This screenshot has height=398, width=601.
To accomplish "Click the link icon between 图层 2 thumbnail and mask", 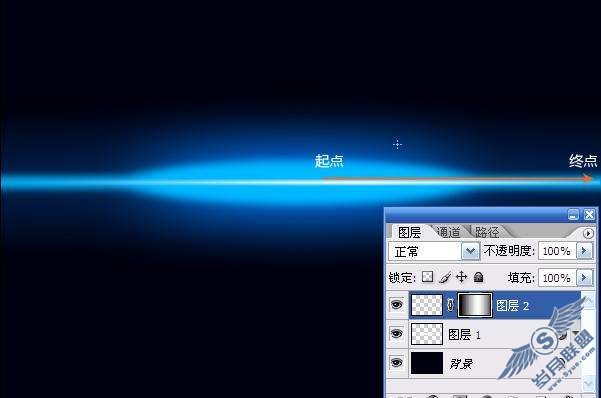I will click(450, 305).
